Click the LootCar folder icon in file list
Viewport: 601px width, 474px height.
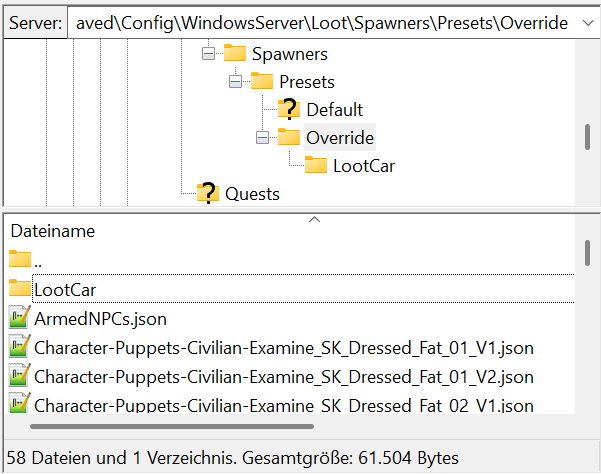point(20,290)
